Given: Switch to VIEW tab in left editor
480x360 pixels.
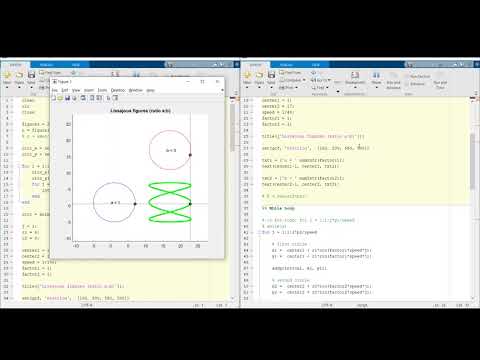Looking at the screenshot, I should pos(76,65).
